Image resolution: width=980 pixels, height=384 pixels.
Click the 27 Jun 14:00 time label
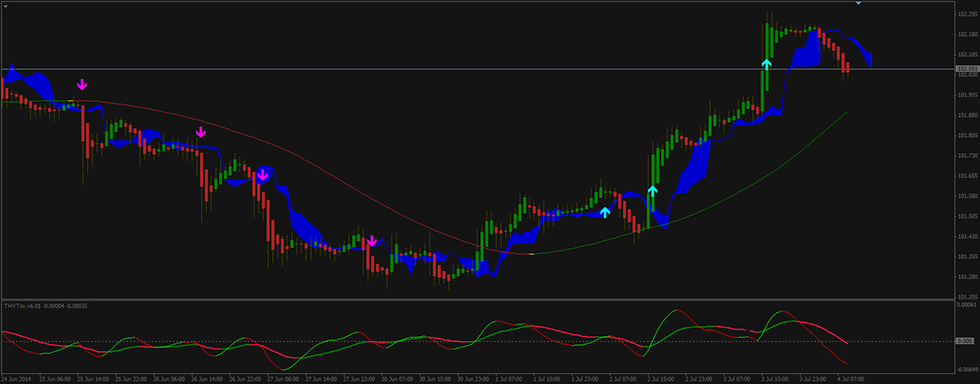click(322, 379)
